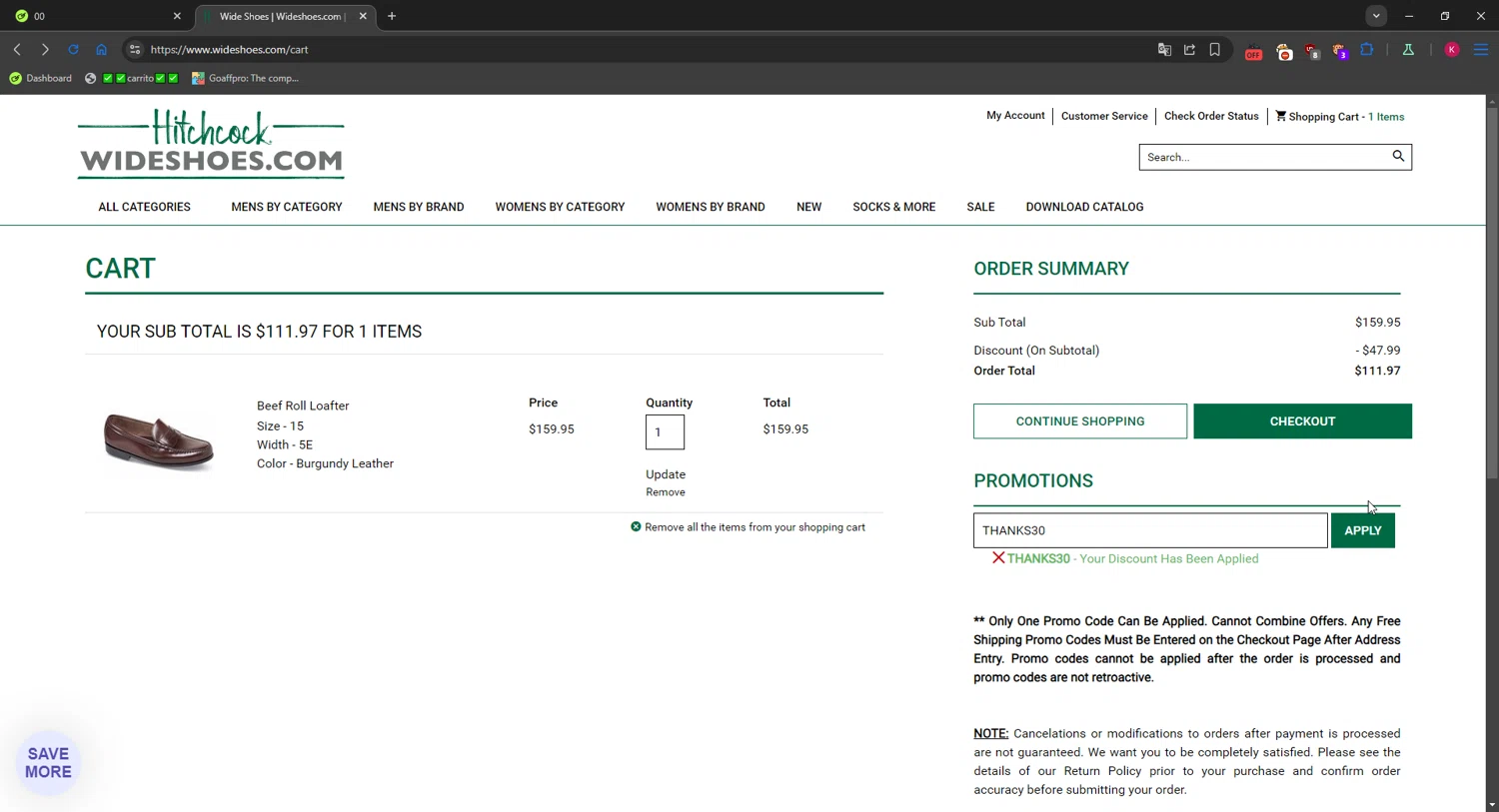Bookmark this page with the bookmark icon
The height and width of the screenshot is (812, 1499).
tap(1215, 49)
